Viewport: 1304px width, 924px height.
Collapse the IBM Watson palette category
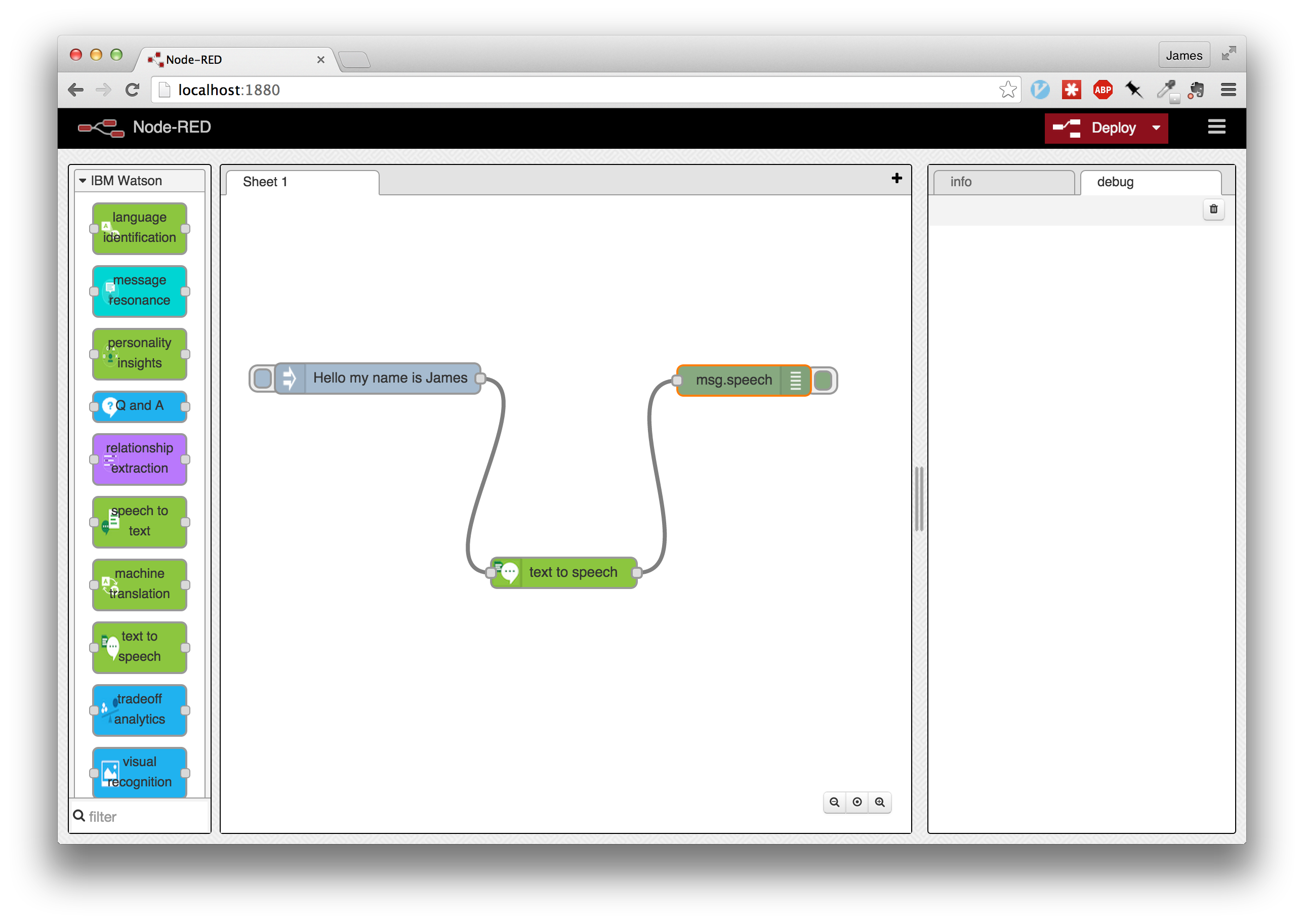139,180
